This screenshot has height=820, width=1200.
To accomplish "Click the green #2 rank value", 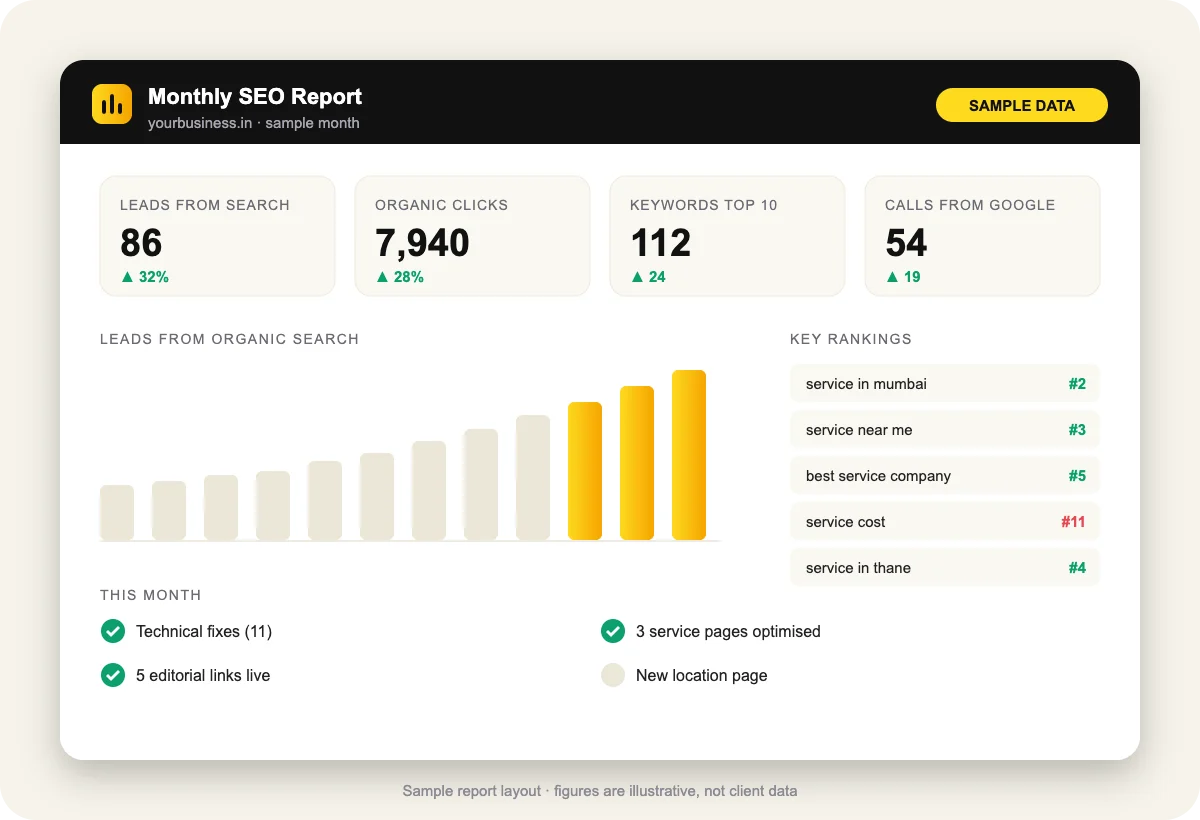I will (1076, 384).
